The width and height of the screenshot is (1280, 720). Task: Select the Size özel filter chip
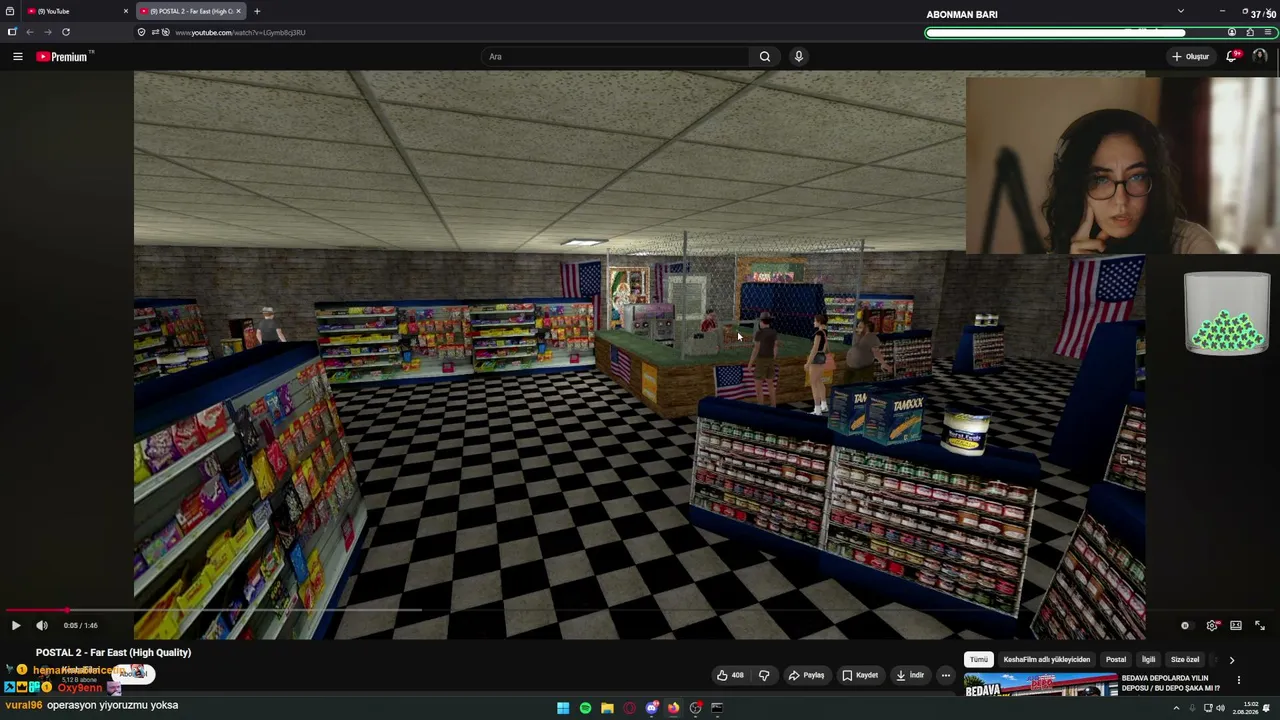(x=1185, y=660)
